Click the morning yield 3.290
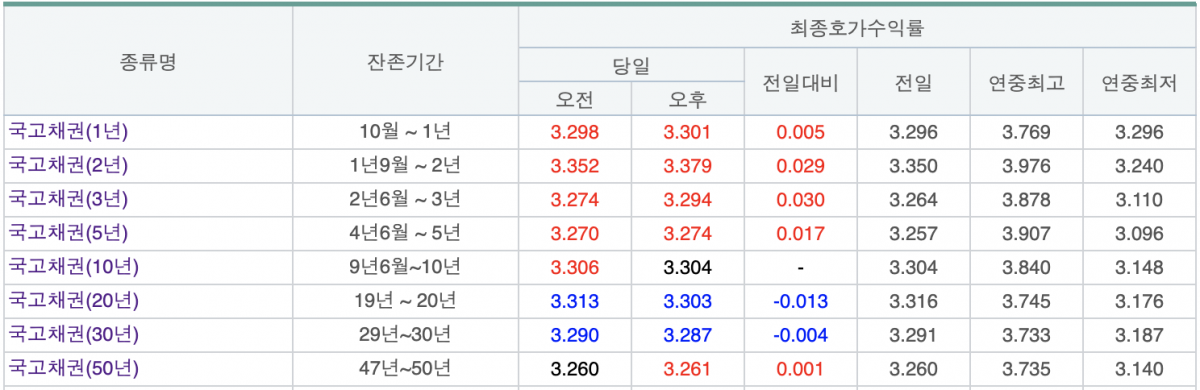This screenshot has width=1200, height=390. 575,336
